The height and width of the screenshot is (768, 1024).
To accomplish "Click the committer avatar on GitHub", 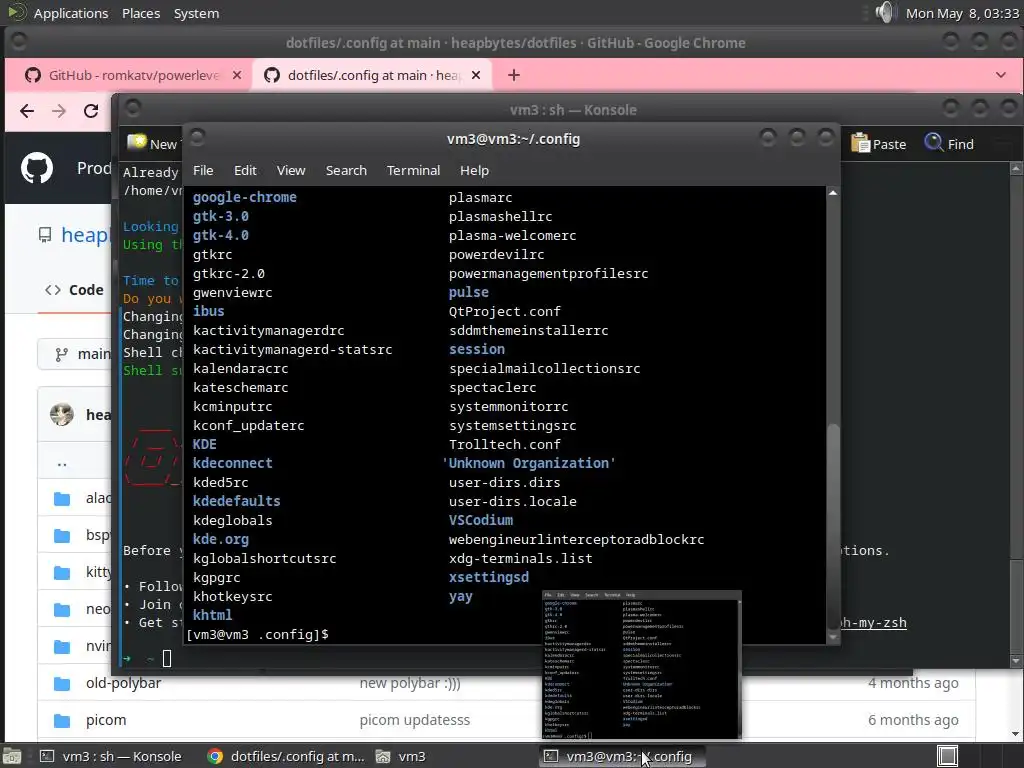I will point(62,415).
